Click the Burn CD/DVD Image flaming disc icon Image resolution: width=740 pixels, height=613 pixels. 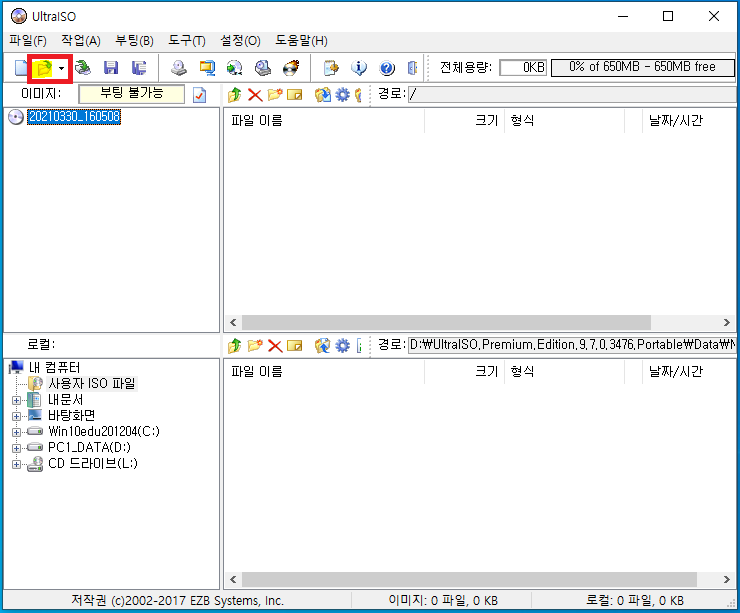(291, 68)
